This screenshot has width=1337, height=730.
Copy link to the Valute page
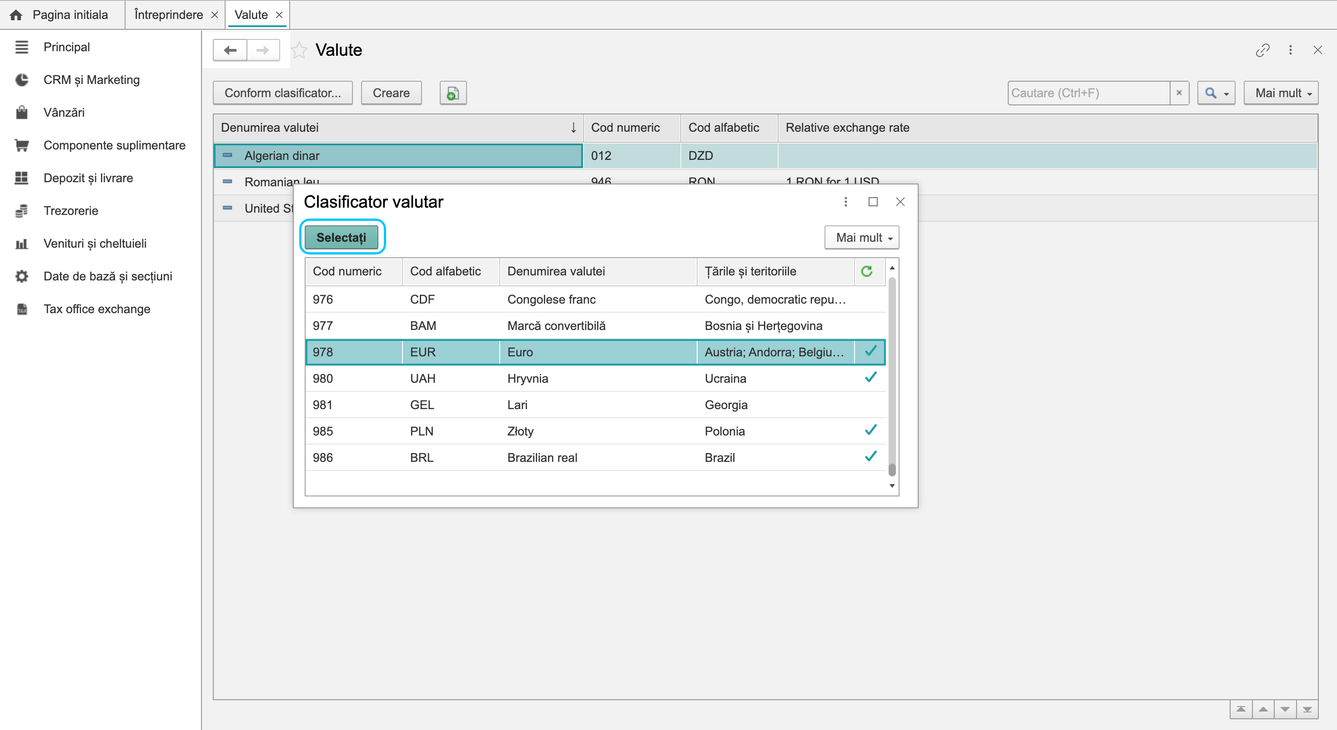pyautogui.click(x=1263, y=50)
